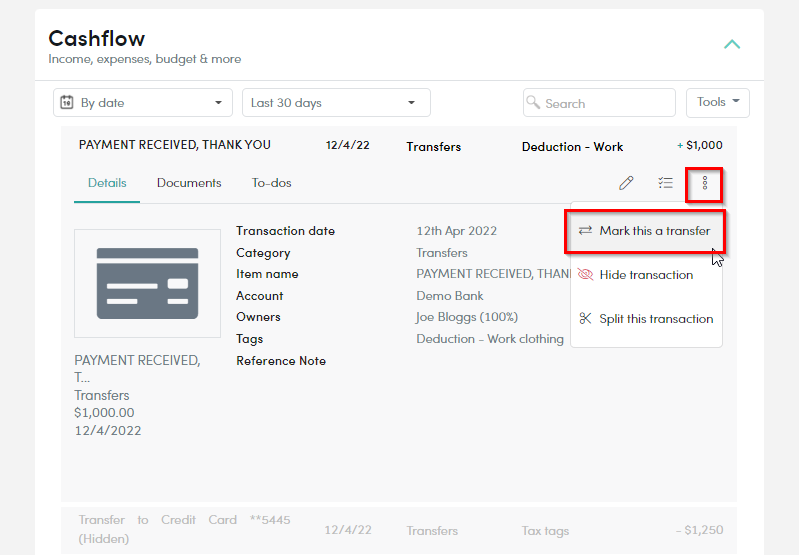Click Tax tags in hidden transfer row
The height and width of the screenshot is (555, 799).
tap(545, 531)
